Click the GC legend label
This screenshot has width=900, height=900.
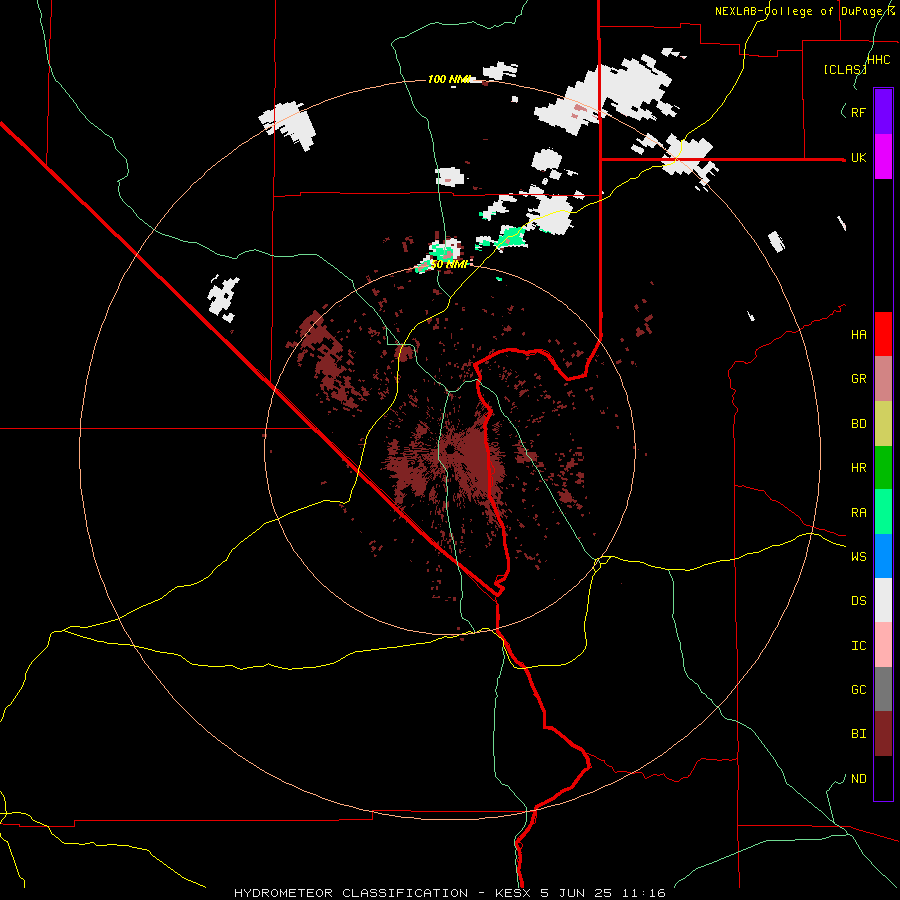[x=858, y=690]
